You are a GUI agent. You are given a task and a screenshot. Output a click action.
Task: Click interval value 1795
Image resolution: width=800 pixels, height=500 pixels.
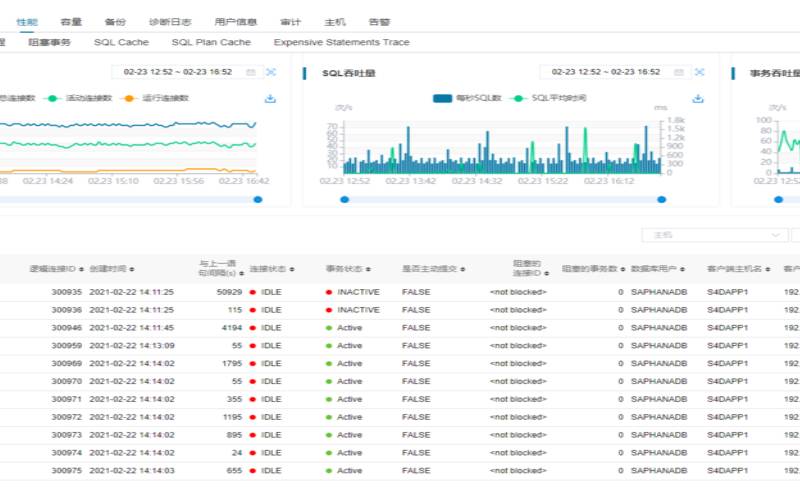click(x=232, y=363)
